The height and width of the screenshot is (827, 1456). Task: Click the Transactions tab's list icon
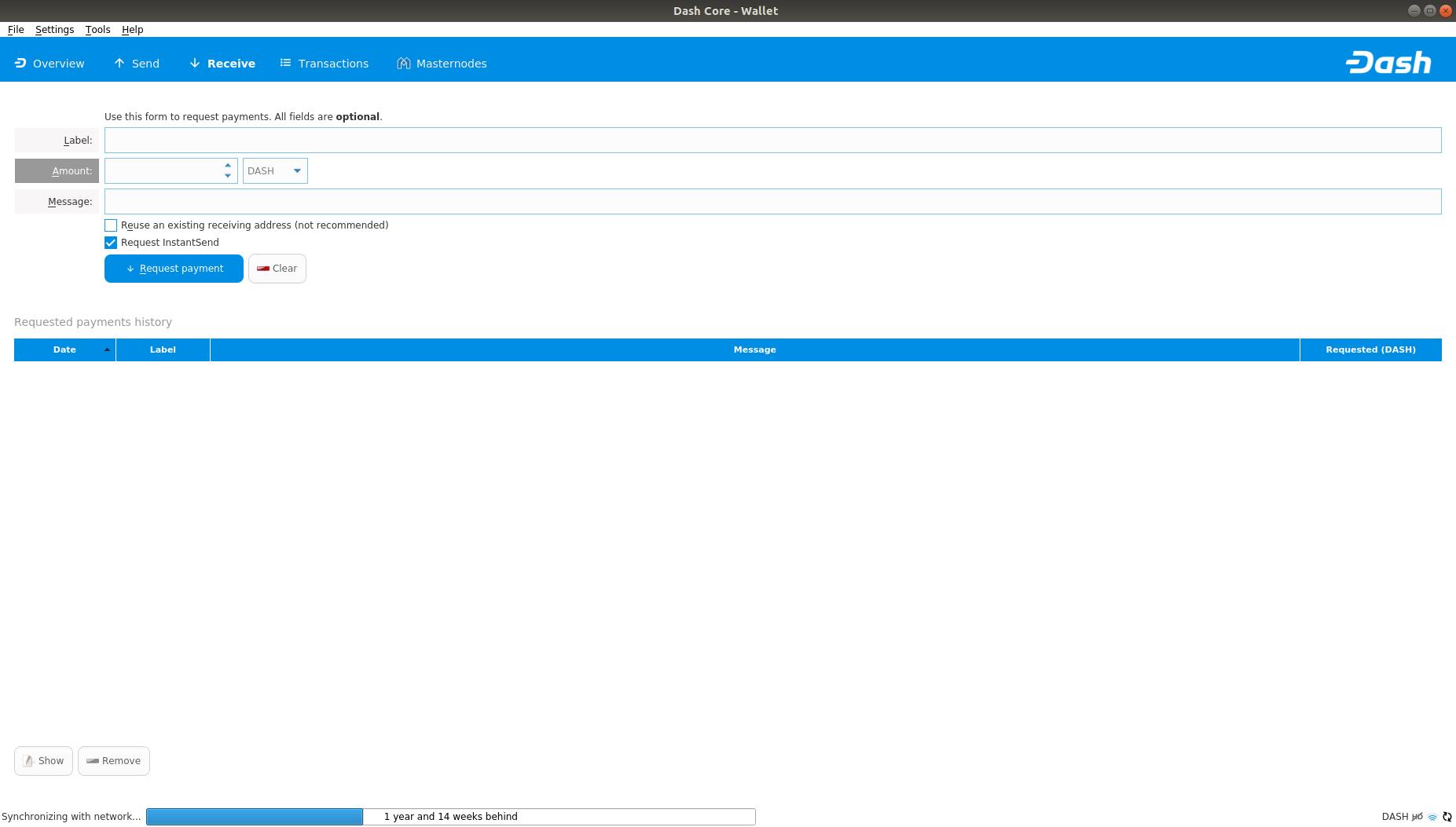tap(285, 63)
